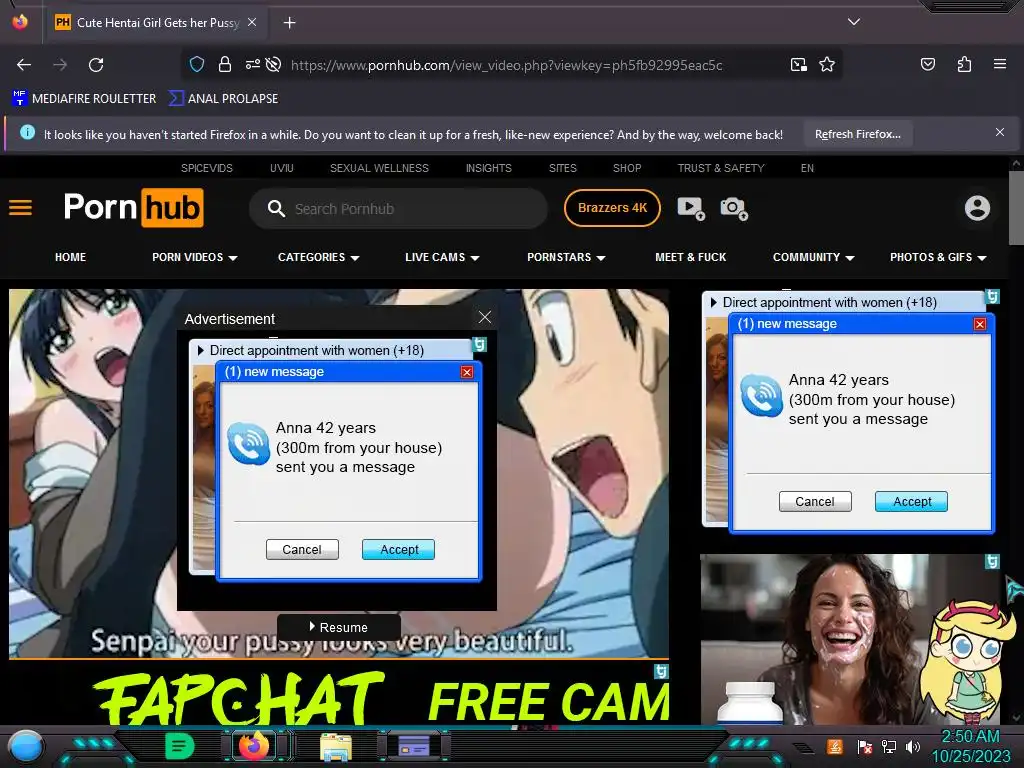The width and height of the screenshot is (1024, 768).
Task: Open File Explorer from taskbar
Action: 336,746
